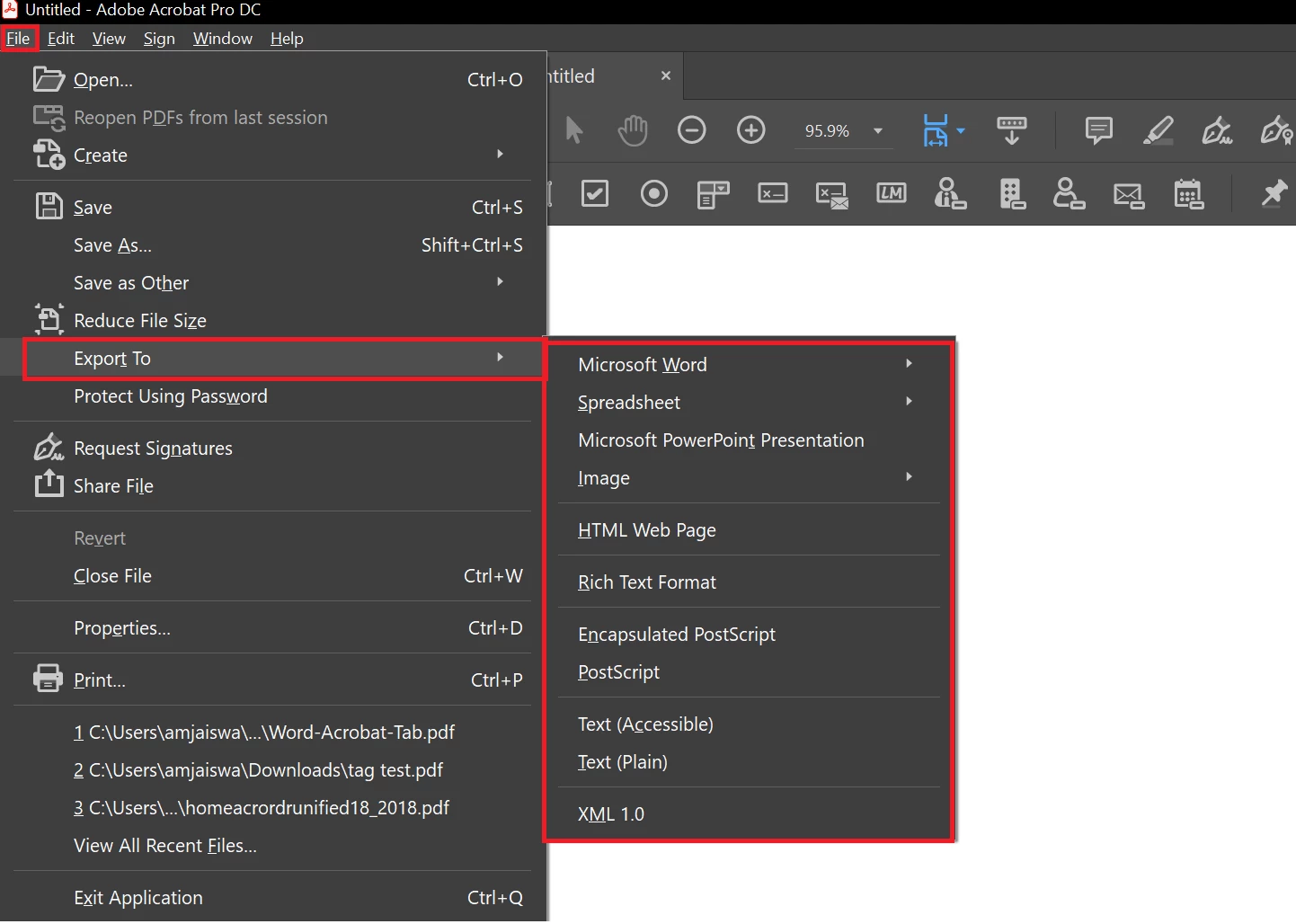This screenshot has height=924, width=1296.
Task: Select Rich Text Format export
Action: tap(748, 582)
